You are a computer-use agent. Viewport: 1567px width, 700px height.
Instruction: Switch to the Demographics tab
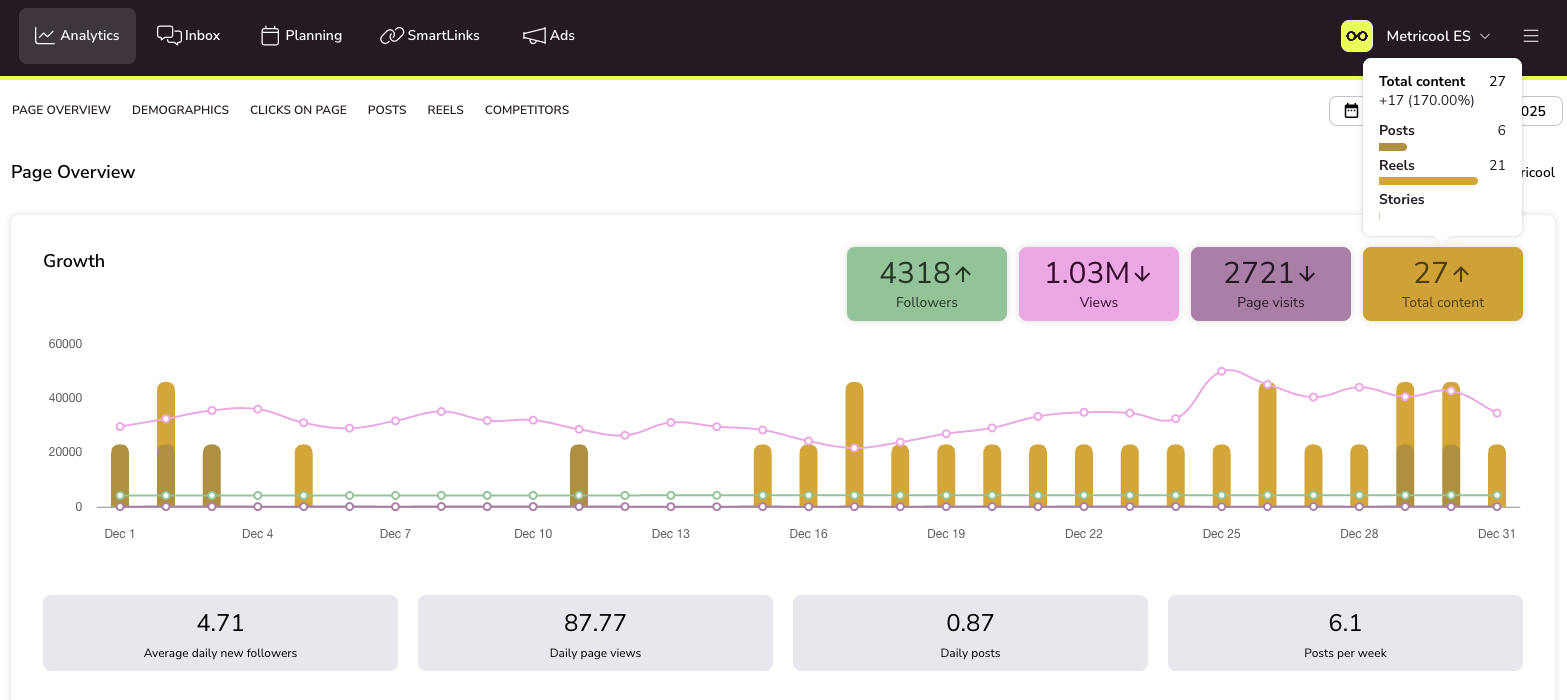pos(180,110)
